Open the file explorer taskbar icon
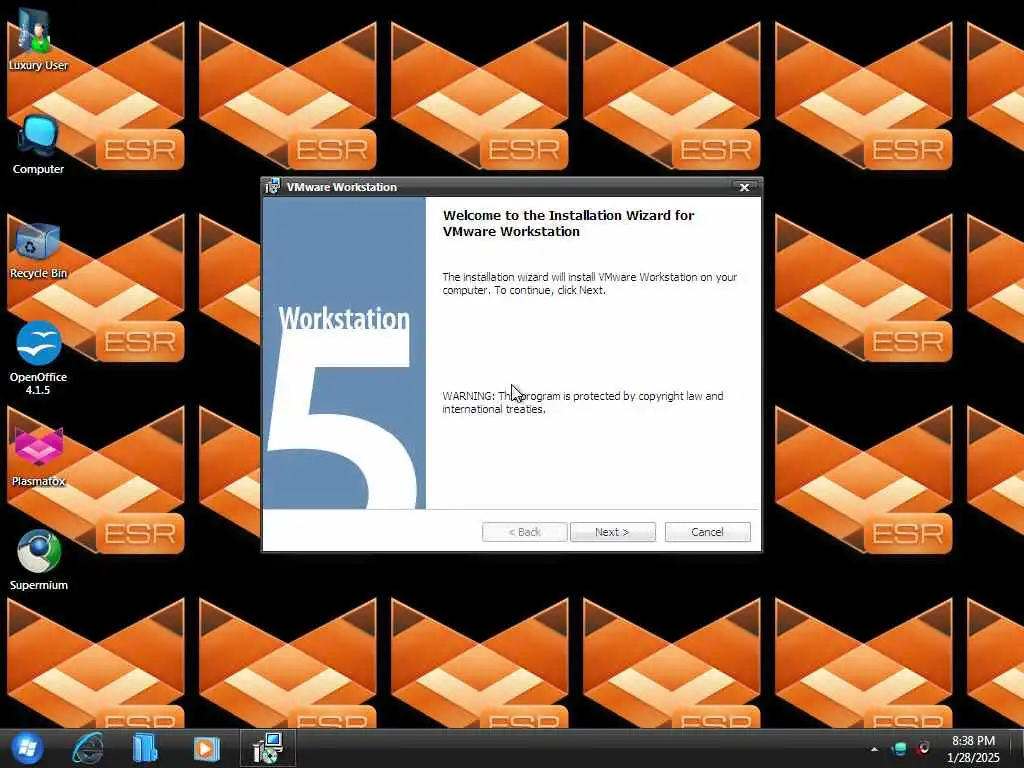This screenshot has height=768, width=1024. (x=145, y=748)
